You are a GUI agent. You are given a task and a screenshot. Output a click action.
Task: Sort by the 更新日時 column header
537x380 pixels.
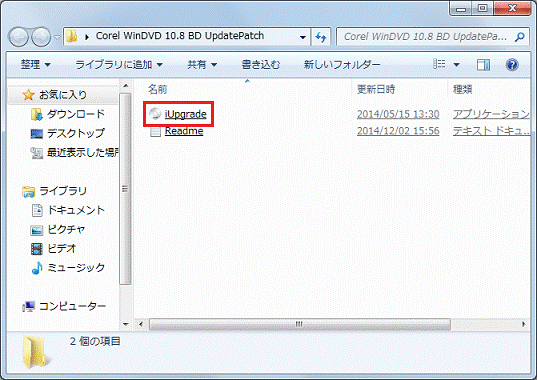[x=376, y=89]
